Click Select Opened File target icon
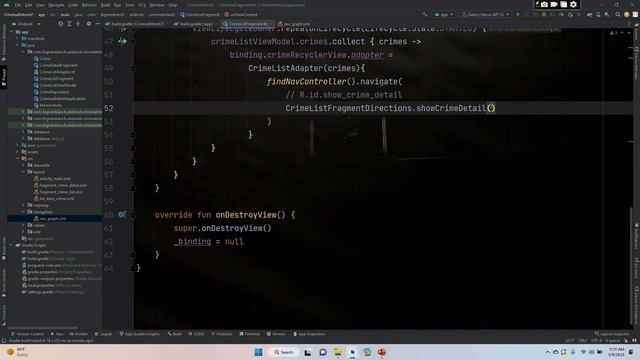640x360 pixels. click(60, 24)
